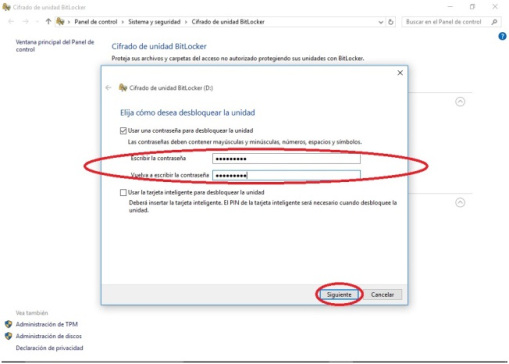
Task: Focus the 'Escribir la contraseña' field
Action: (x=286, y=159)
